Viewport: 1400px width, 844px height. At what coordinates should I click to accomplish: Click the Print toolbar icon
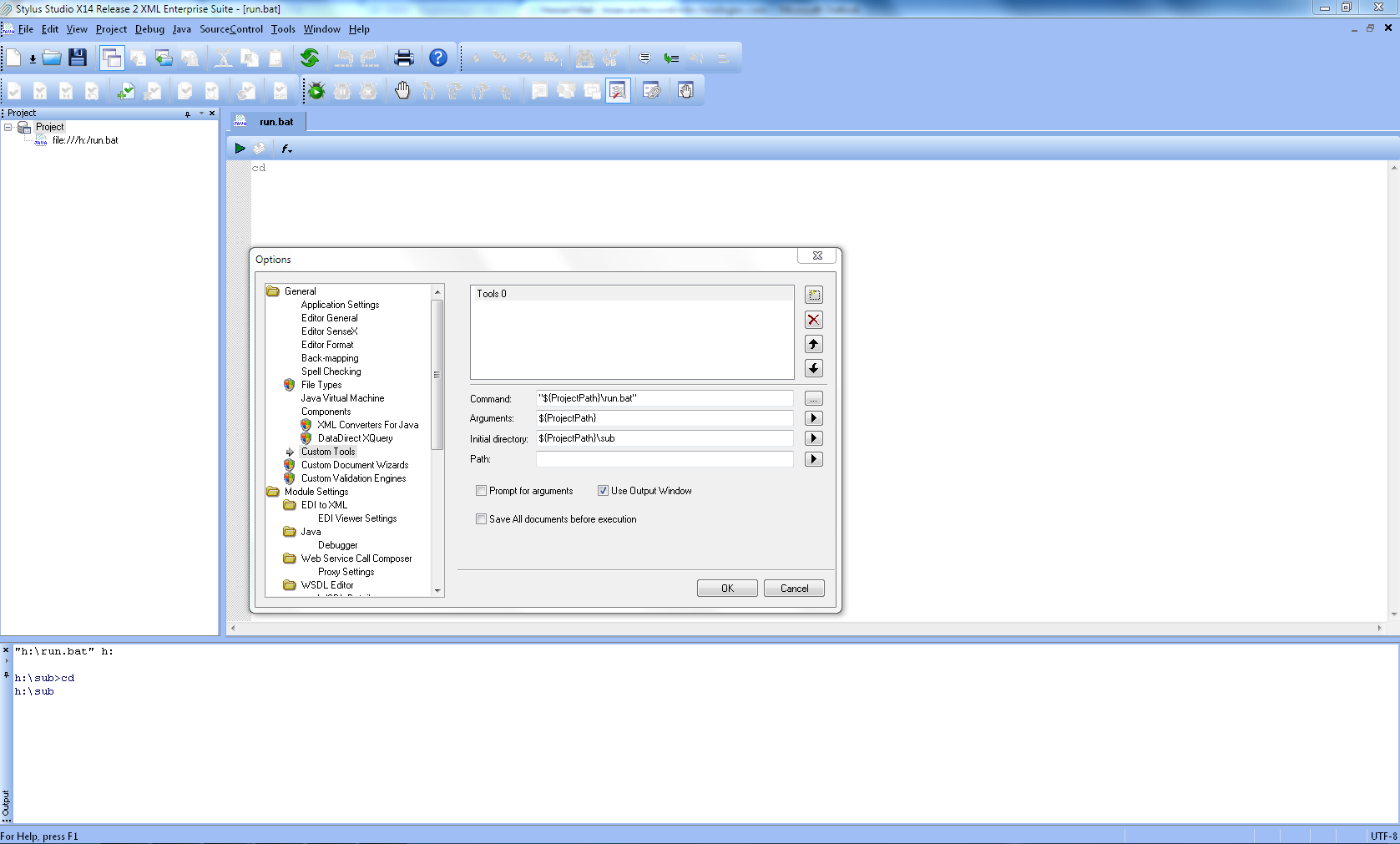pos(404,58)
